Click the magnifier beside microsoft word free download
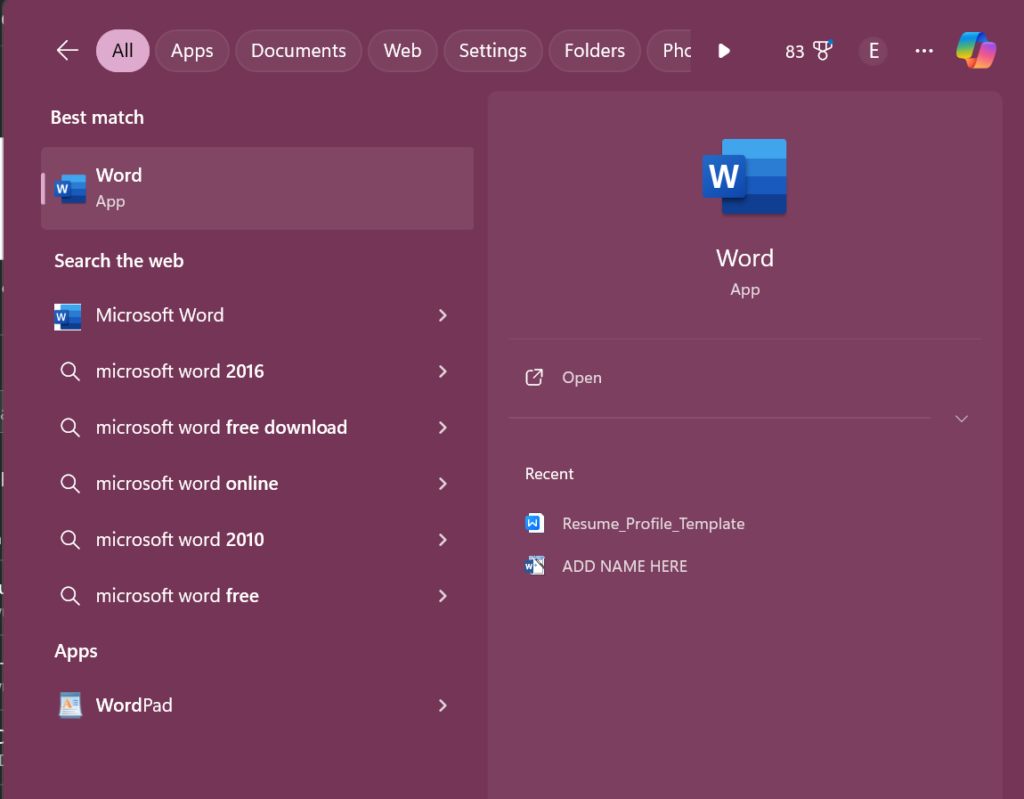Viewport: 1024px width, 799px height. tap(70, 428)
